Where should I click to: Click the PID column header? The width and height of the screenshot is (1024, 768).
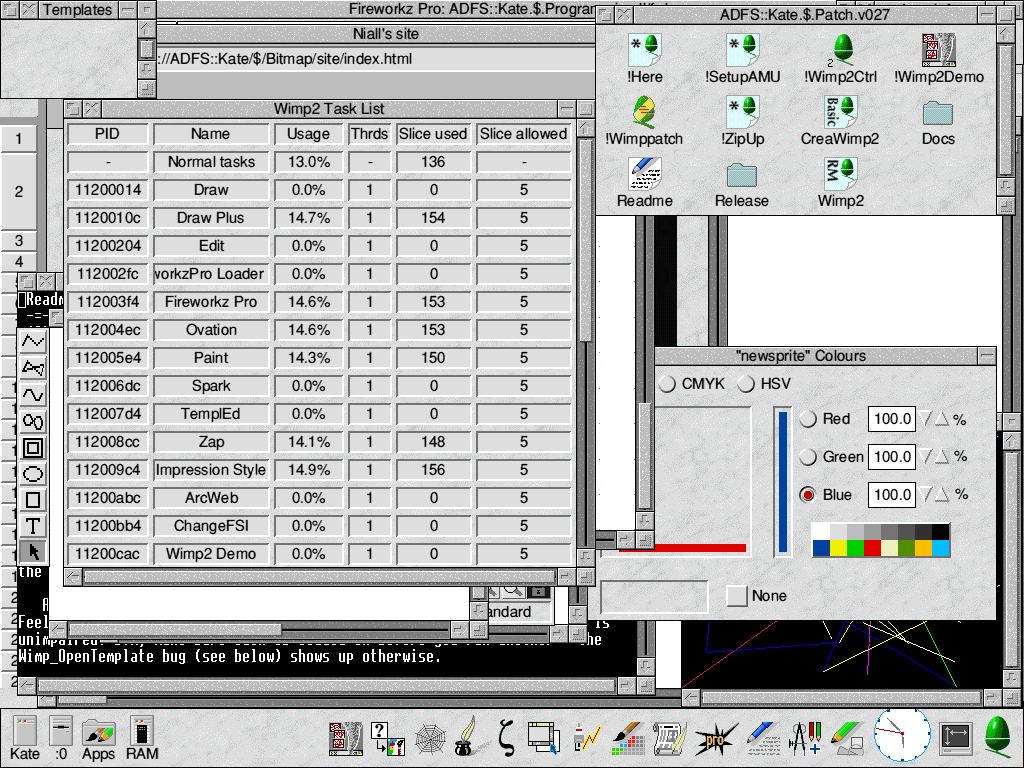[108, 134]
